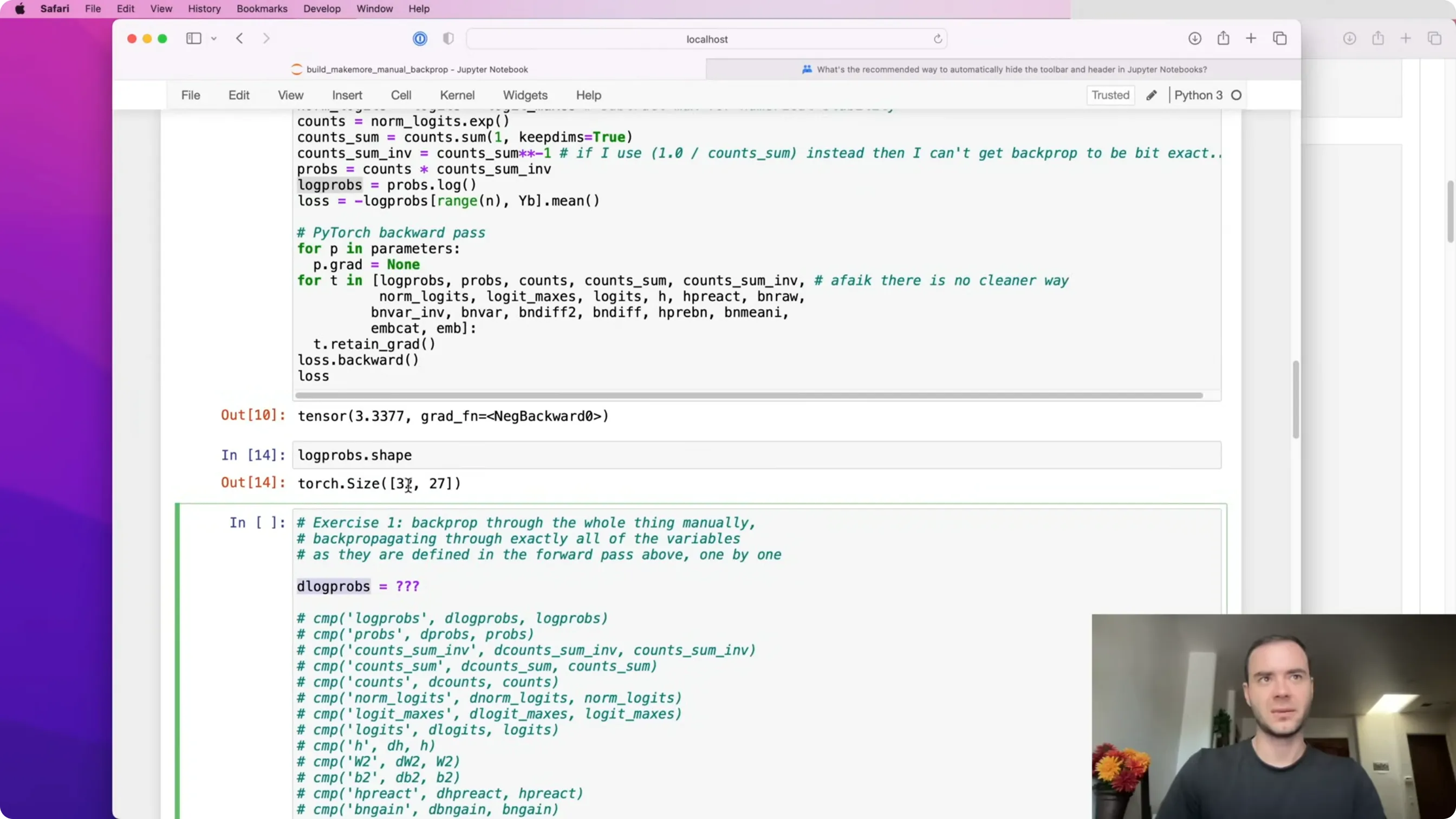Open a new tab with plus
The width and height of the screenshot is (1456, 819).
(1251, 38)
